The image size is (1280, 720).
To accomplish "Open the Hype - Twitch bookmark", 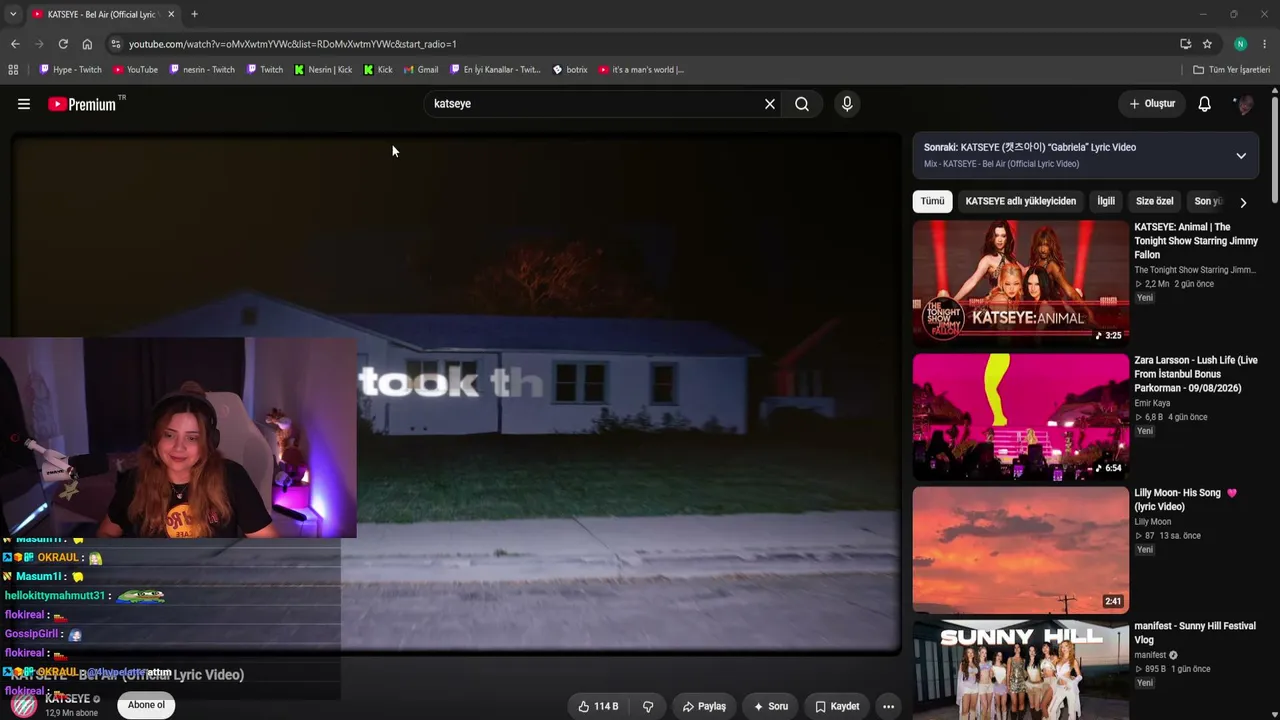I will [x=70, y=70].
